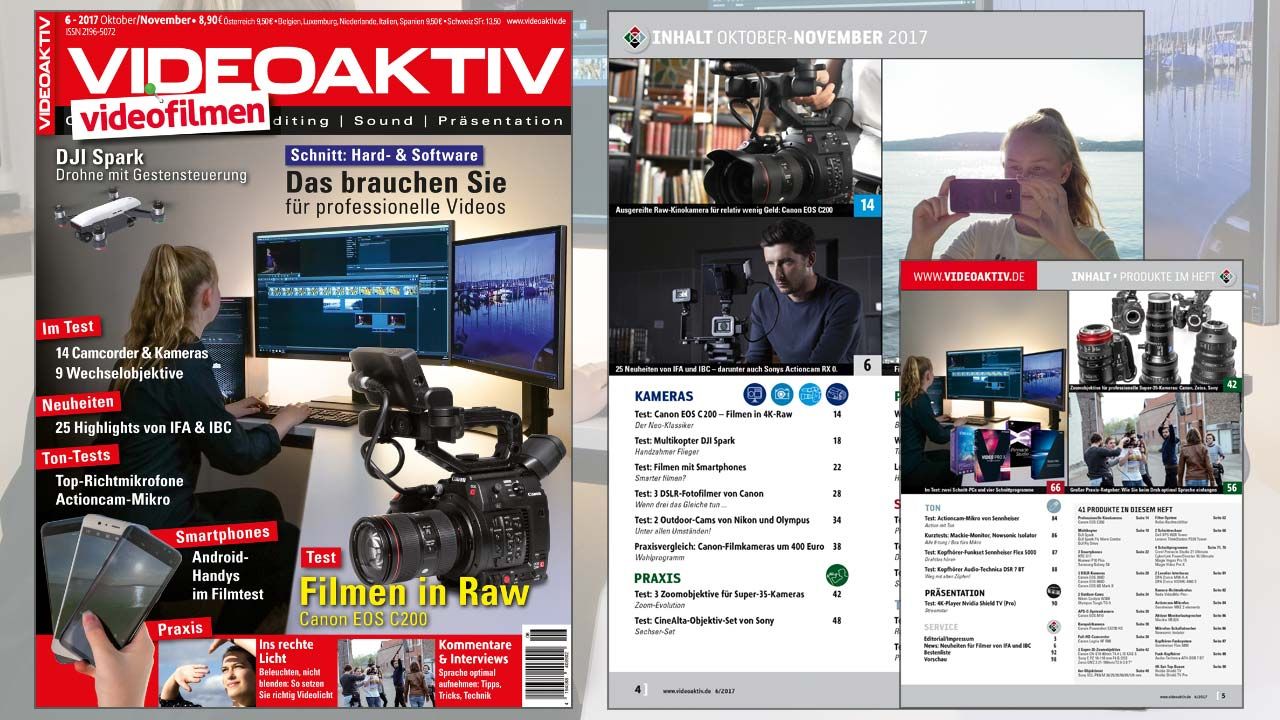Click the first blue Kameras category icon

755,394
